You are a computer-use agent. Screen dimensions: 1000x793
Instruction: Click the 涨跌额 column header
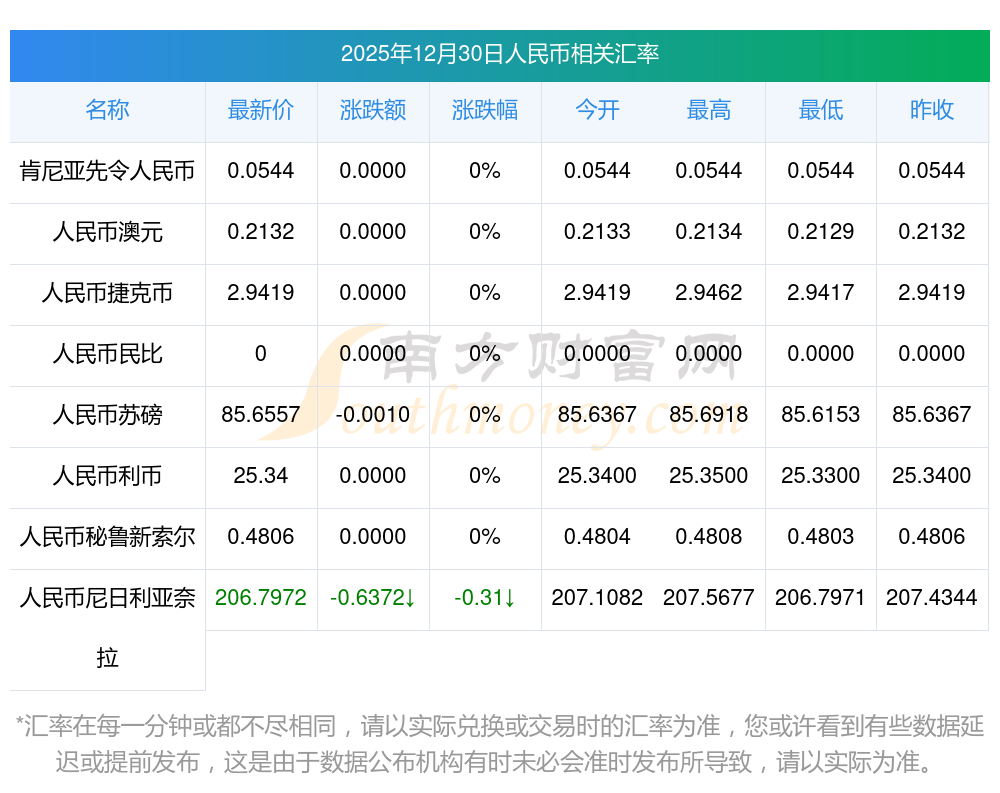pos(373,110)
